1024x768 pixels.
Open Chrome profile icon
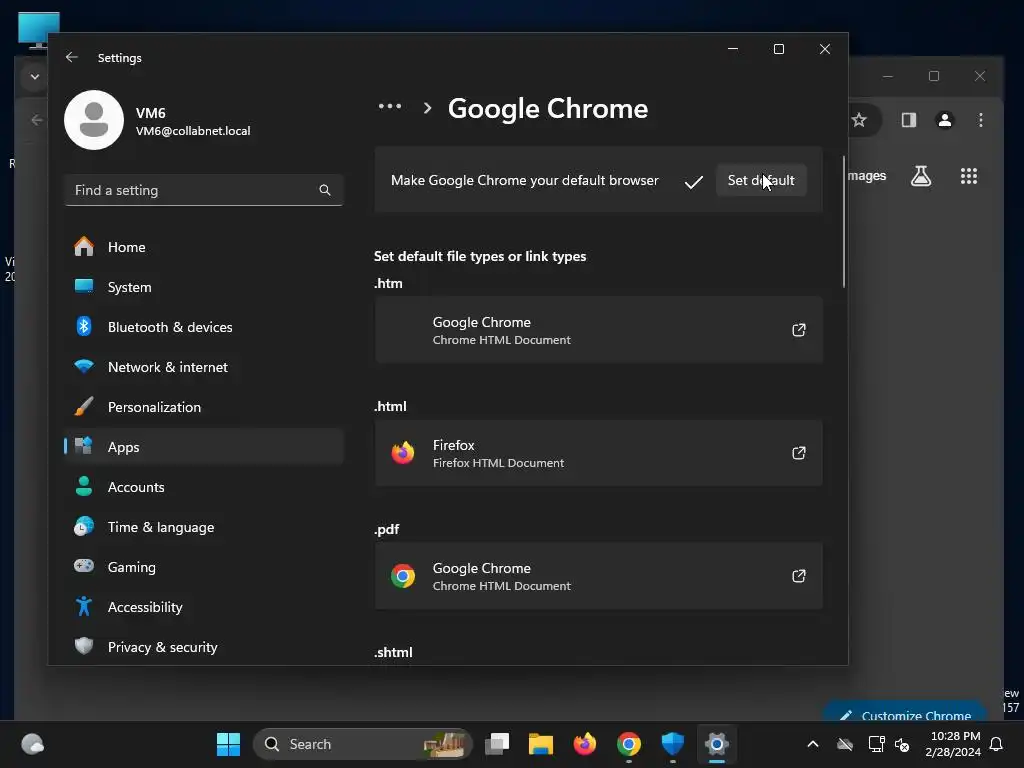click(x=944, y=120)
